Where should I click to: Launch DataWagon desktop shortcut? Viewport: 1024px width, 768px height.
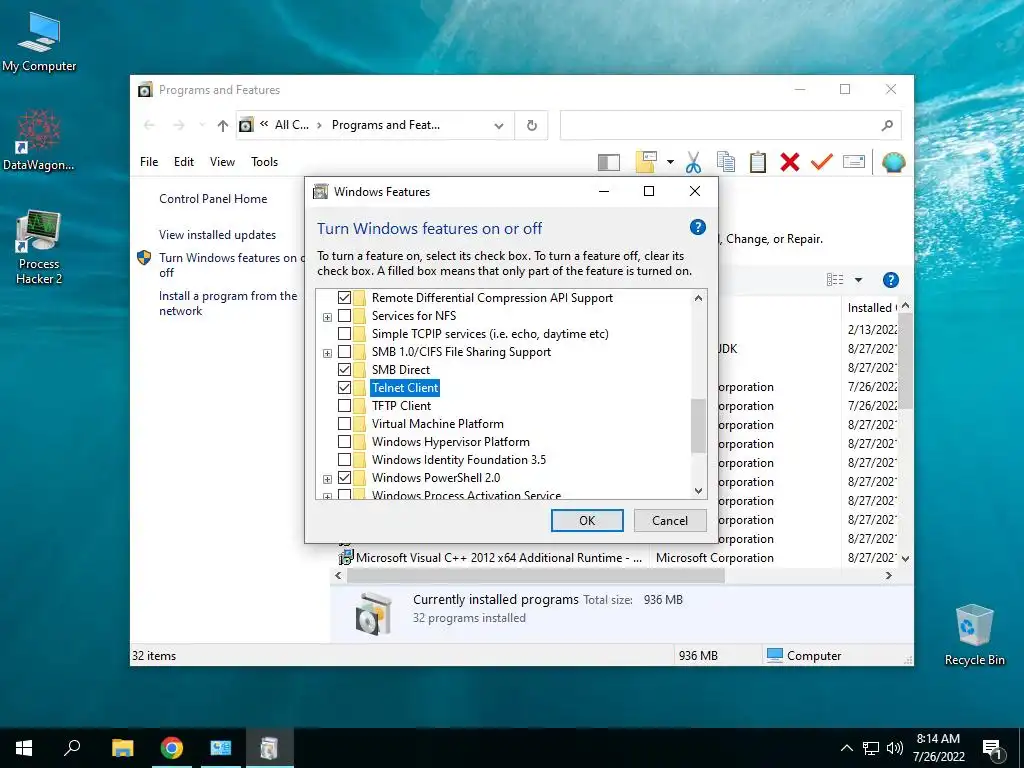(39, 140)
